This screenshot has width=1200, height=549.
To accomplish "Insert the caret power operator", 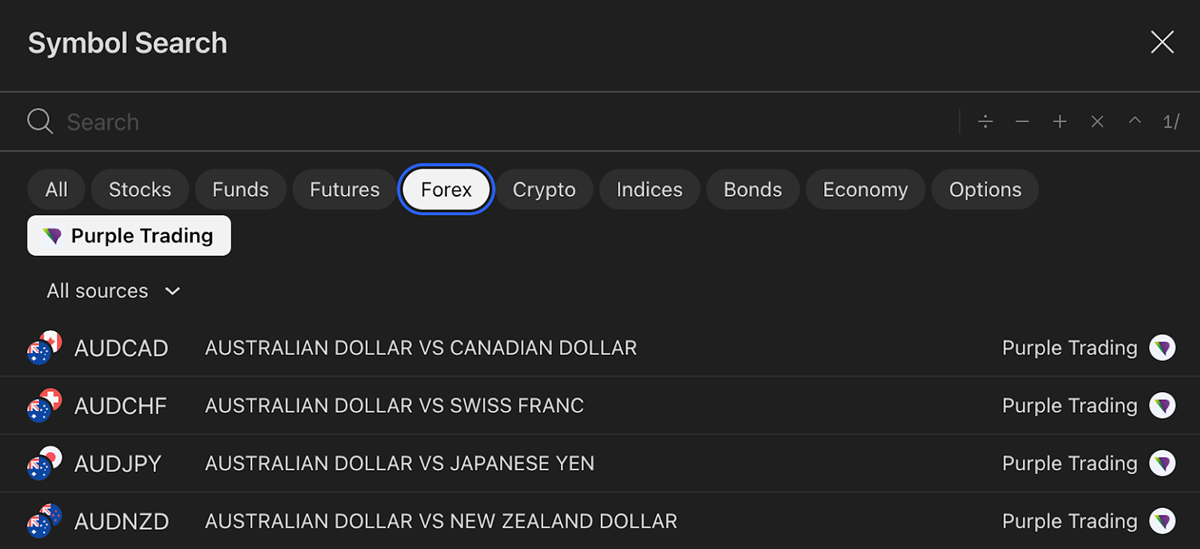I will [x=1134, y=122].
